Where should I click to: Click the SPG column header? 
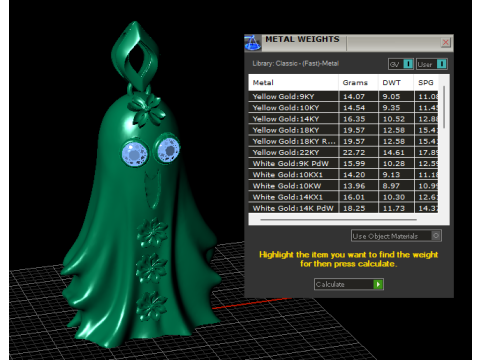coord(426,83)
